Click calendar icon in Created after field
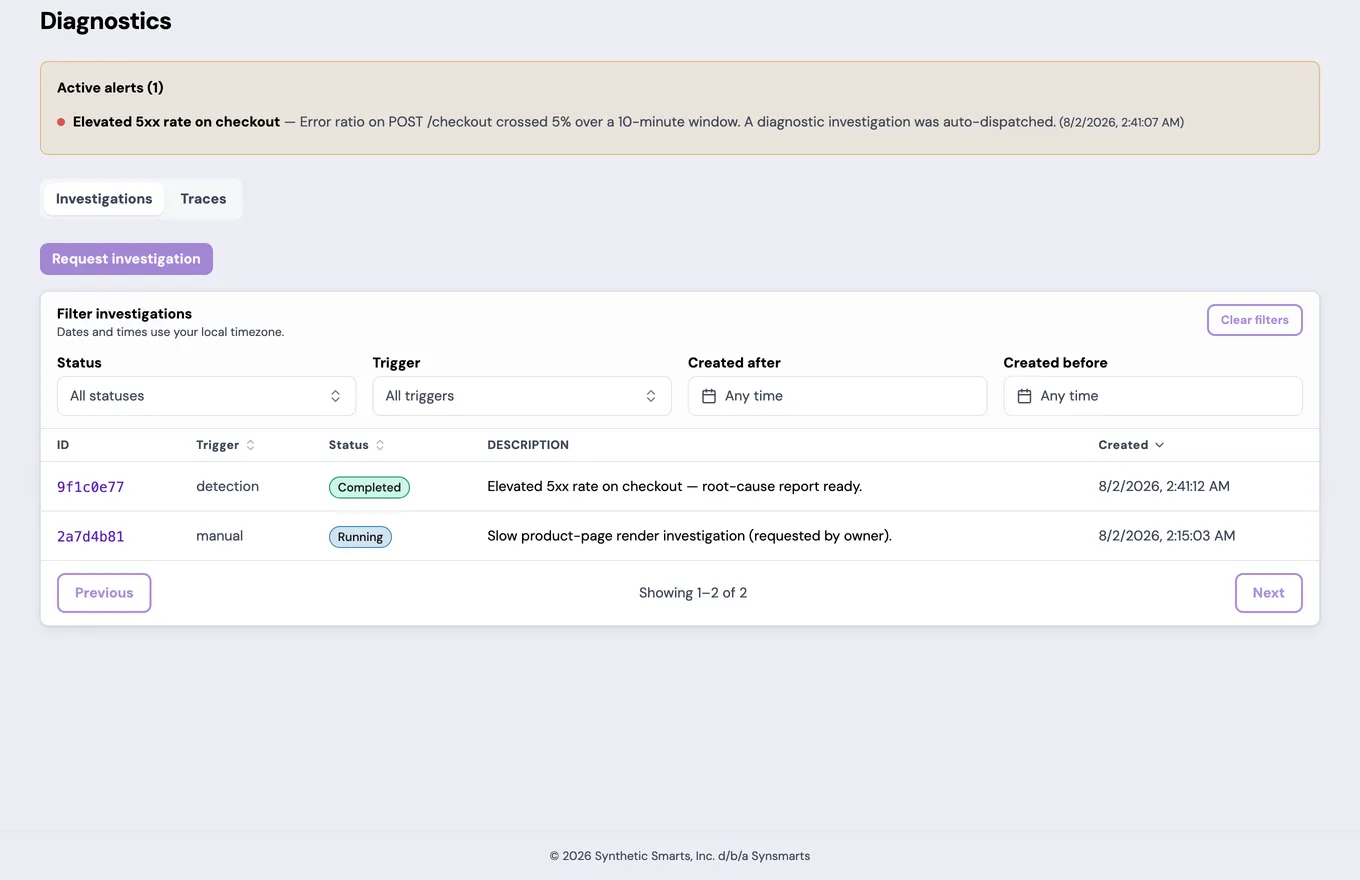 (709, 396)
